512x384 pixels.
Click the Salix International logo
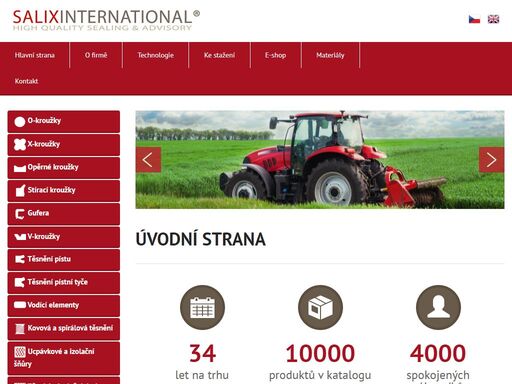[x=106, y=20]
